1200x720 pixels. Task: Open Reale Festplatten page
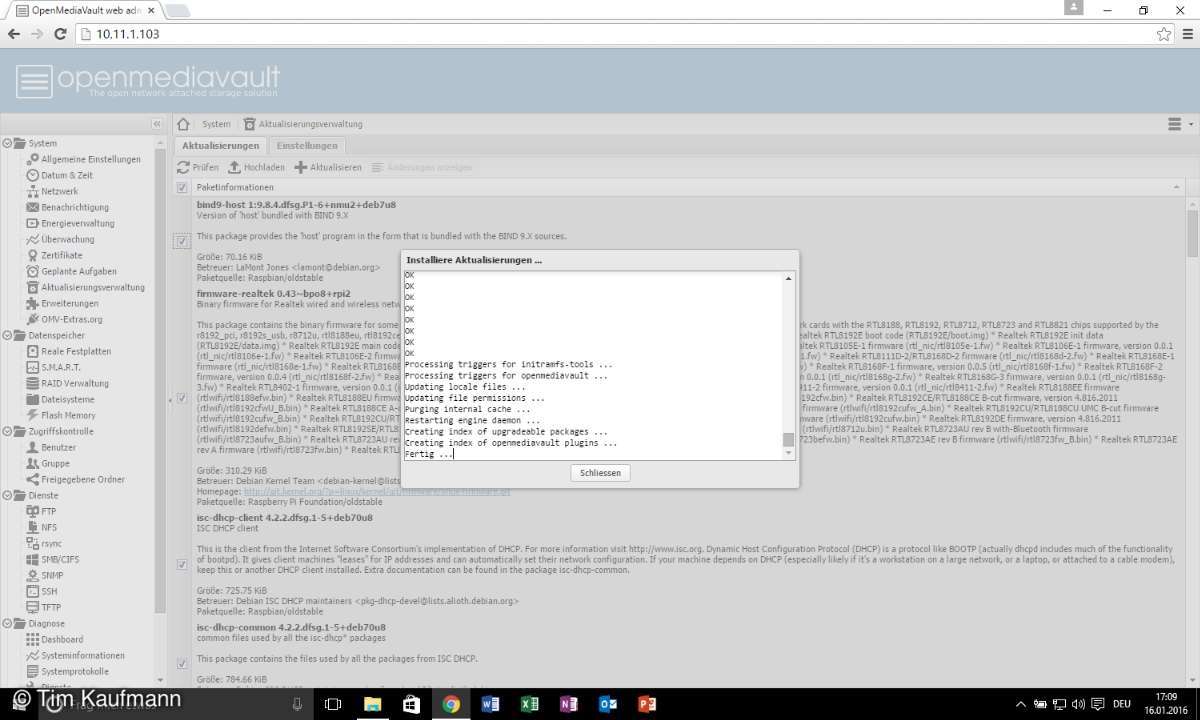click(75, 351)
